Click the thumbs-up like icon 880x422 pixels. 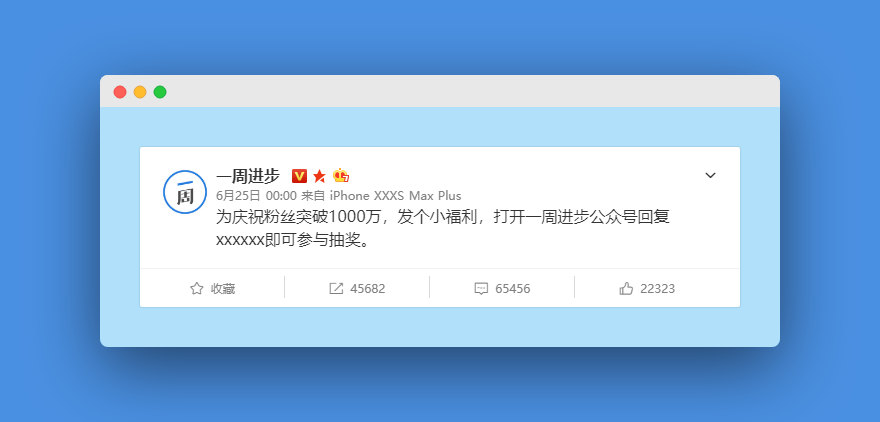point(626,288)
